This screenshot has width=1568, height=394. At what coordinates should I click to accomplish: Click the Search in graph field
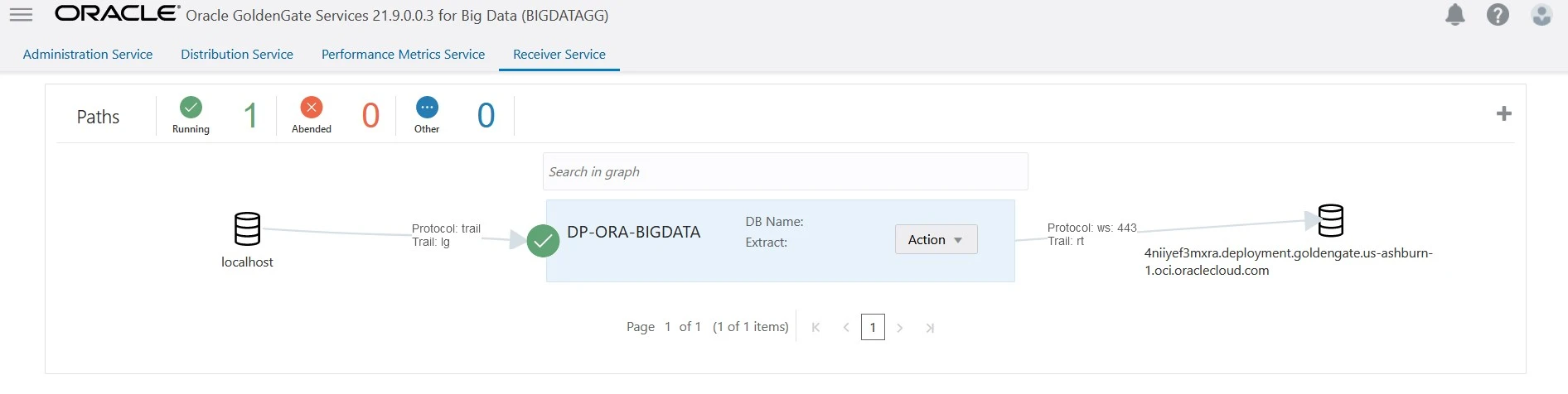click(x=785, y=171)
